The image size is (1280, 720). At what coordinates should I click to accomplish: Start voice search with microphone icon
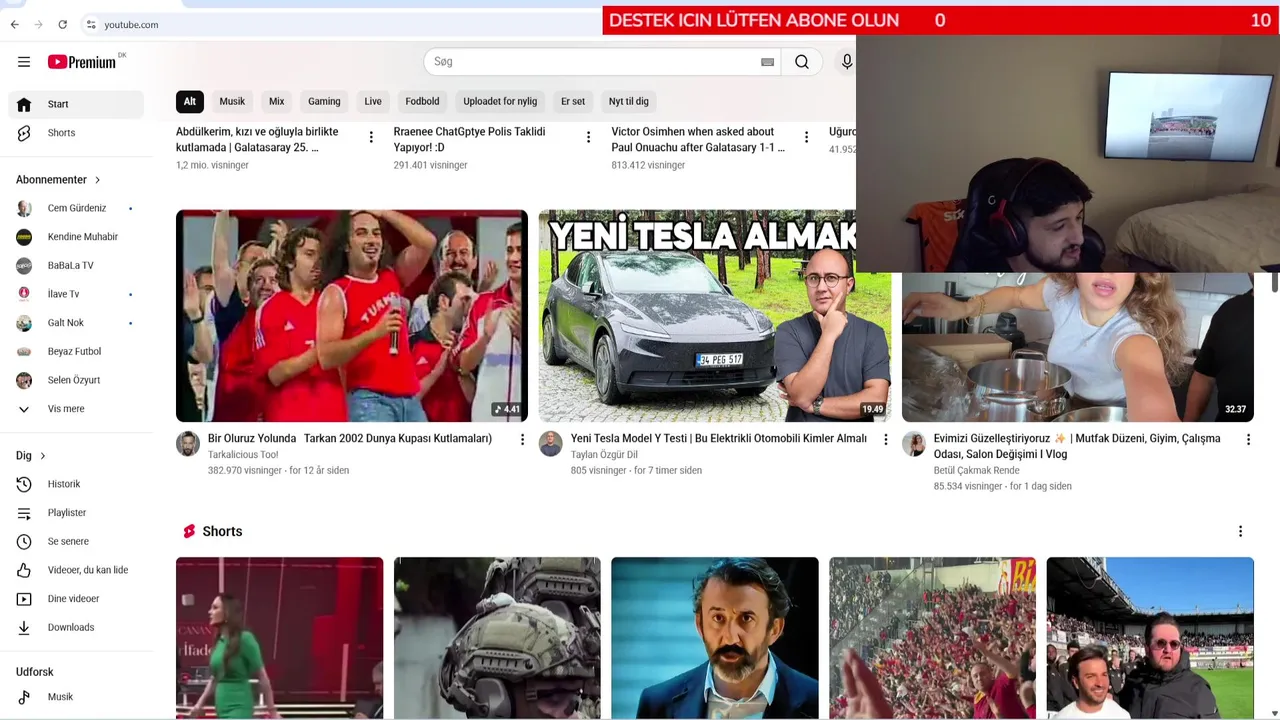pos(846,62)
